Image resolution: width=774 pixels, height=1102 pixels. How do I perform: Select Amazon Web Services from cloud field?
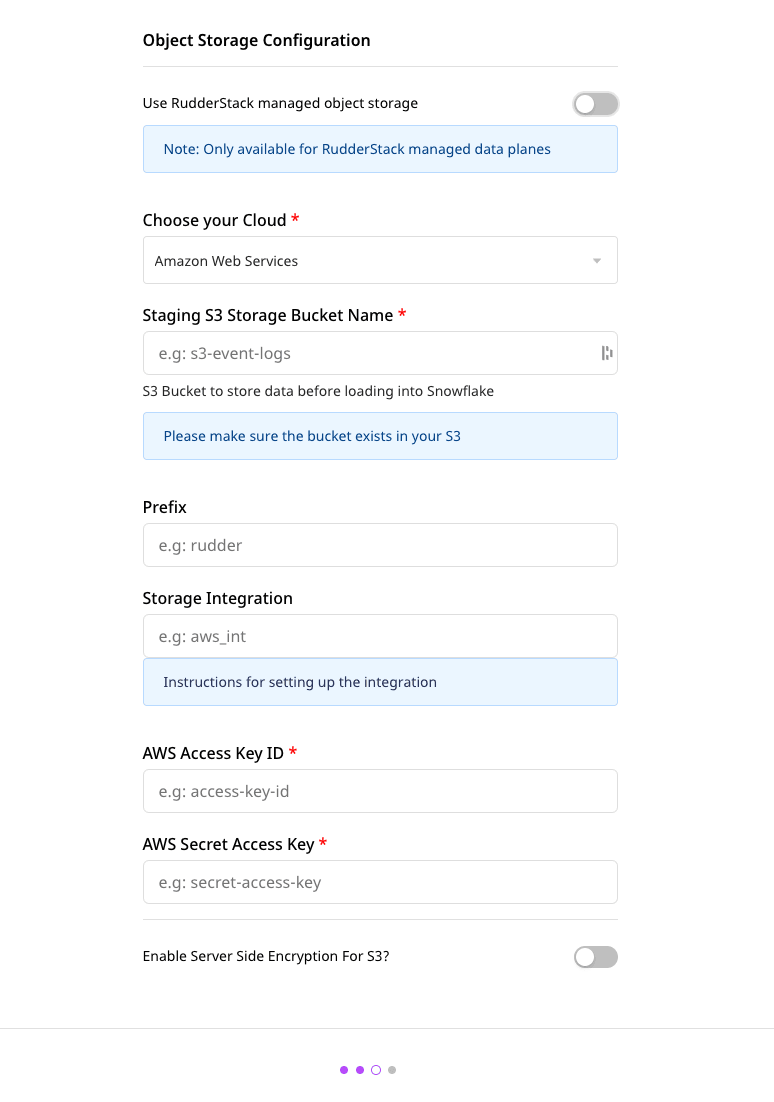380,260
